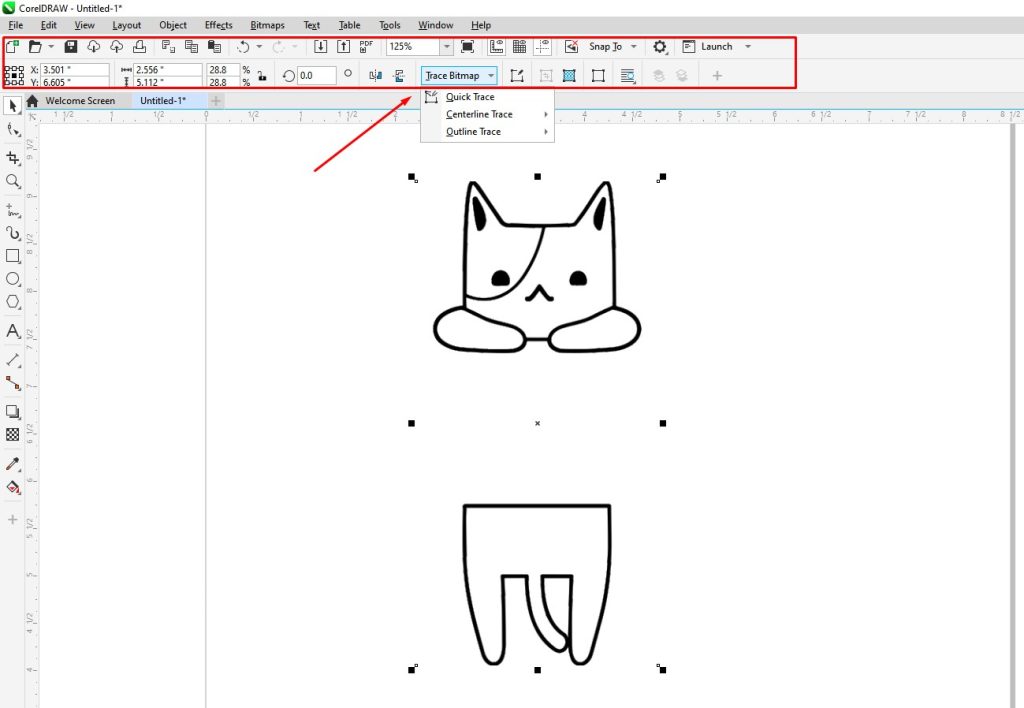Click the cloud download icon
Screen dimensions: 1024x708
pos(93,46)
